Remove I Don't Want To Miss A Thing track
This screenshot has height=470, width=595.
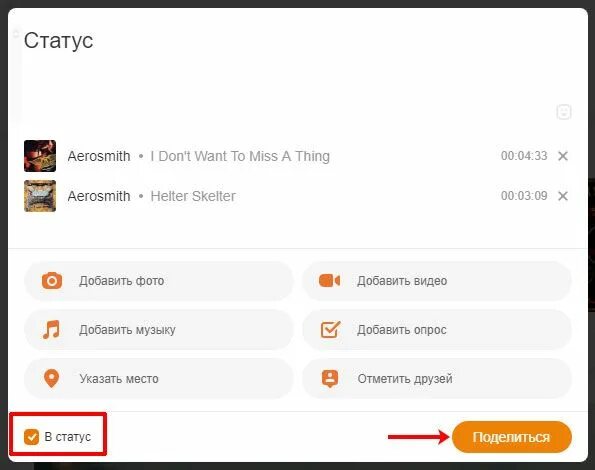coord(563,156)
